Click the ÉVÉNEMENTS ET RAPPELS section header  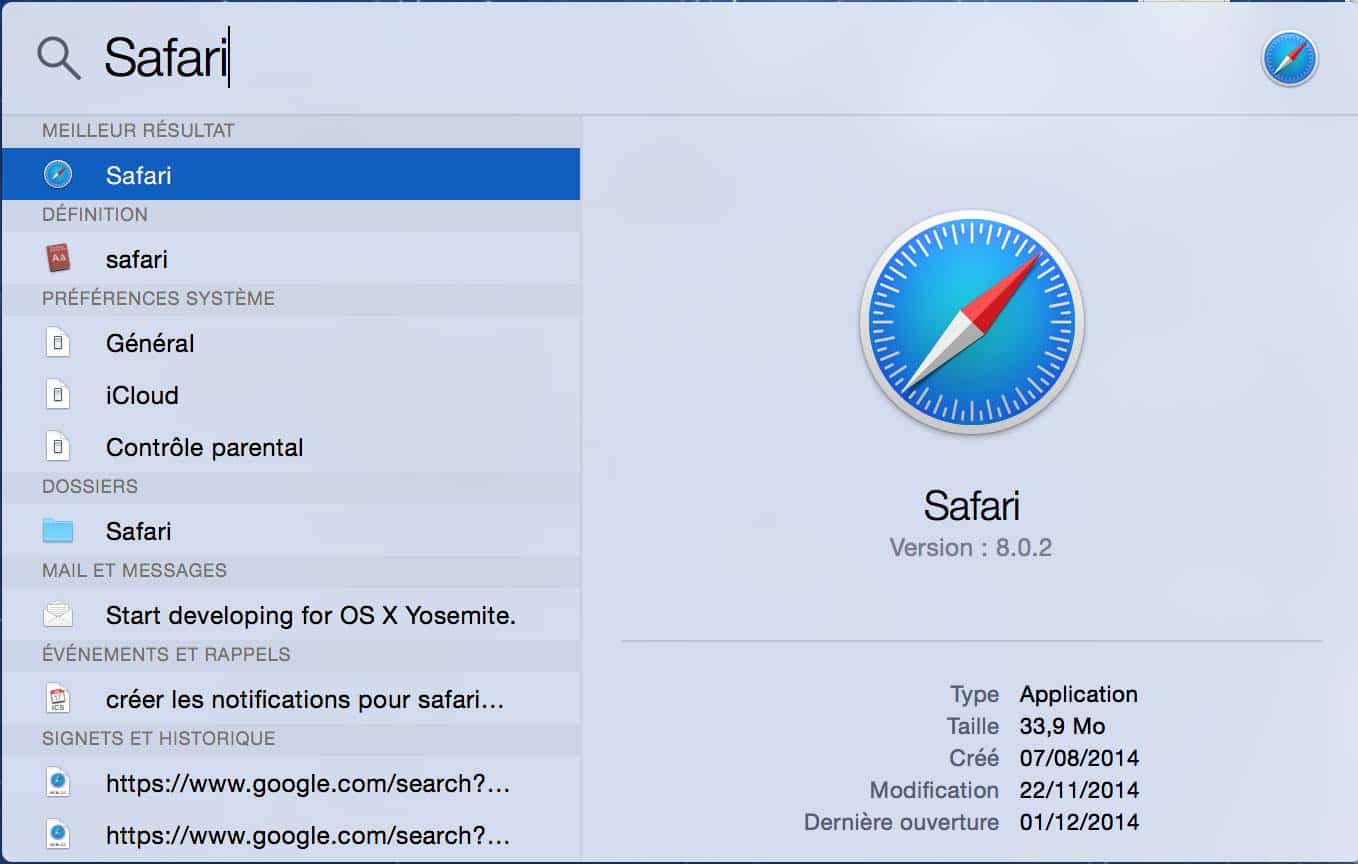tap(166, 655)
